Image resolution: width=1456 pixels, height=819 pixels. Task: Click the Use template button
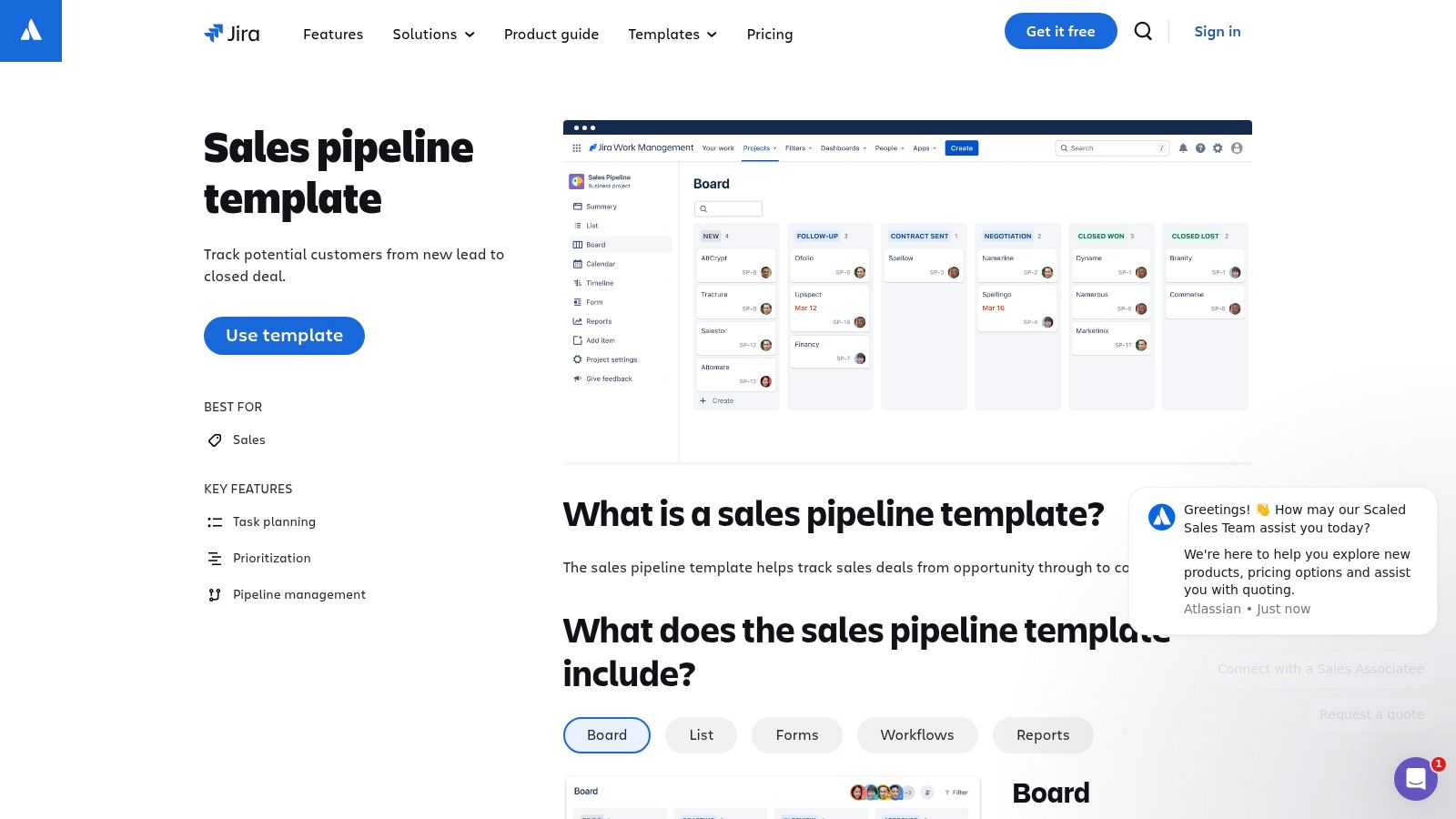284,336
